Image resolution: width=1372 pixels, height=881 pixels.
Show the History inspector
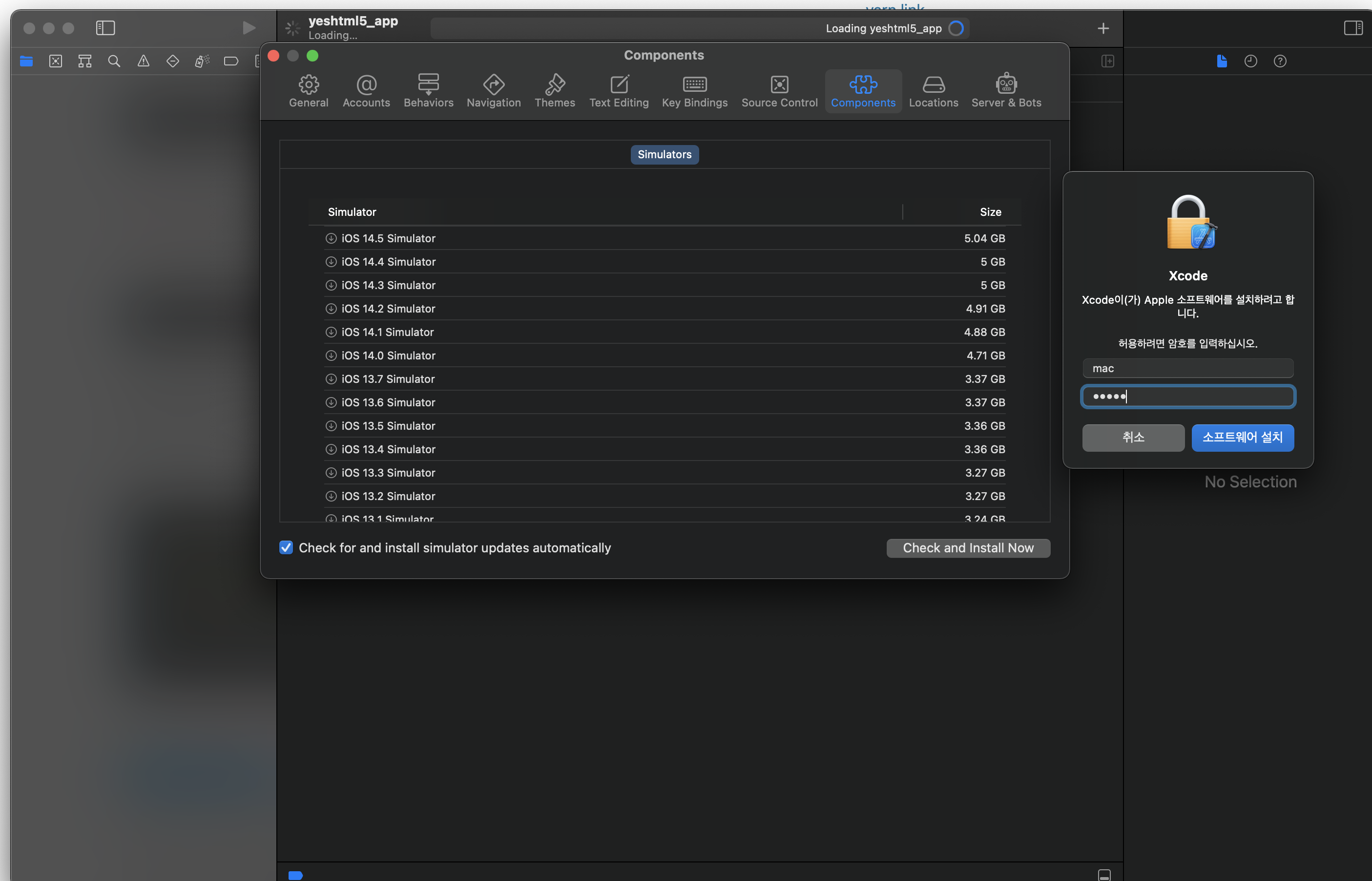(1250, 61)
